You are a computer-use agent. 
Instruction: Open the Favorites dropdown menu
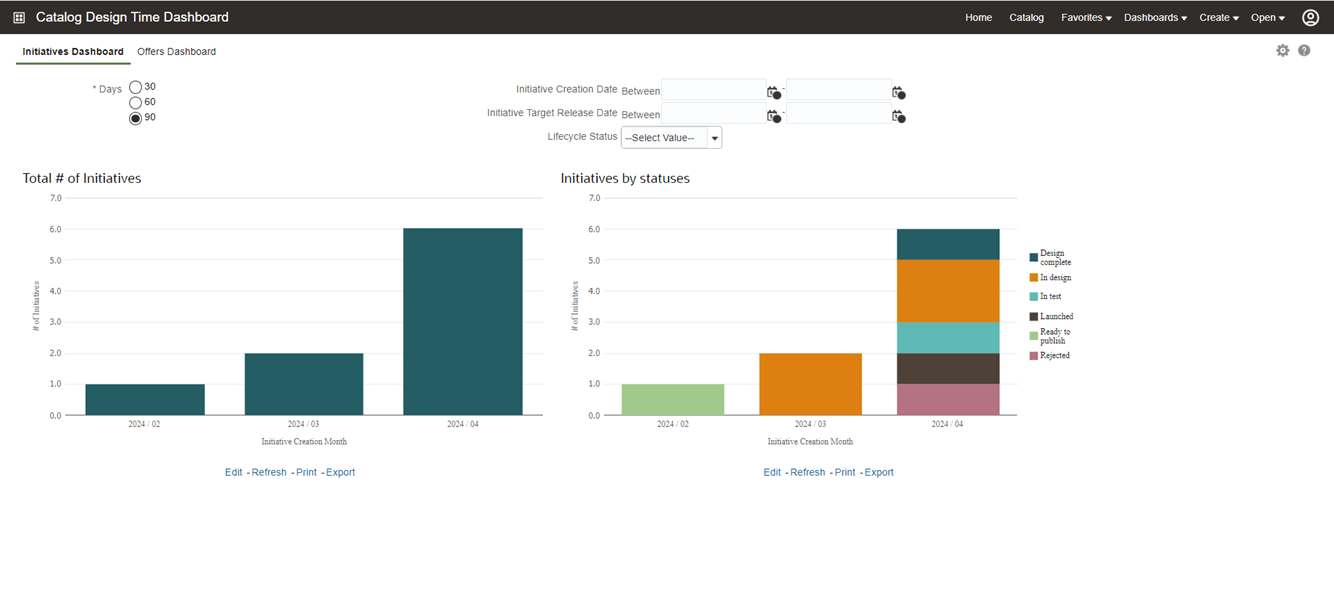[x=1086, y=17]
